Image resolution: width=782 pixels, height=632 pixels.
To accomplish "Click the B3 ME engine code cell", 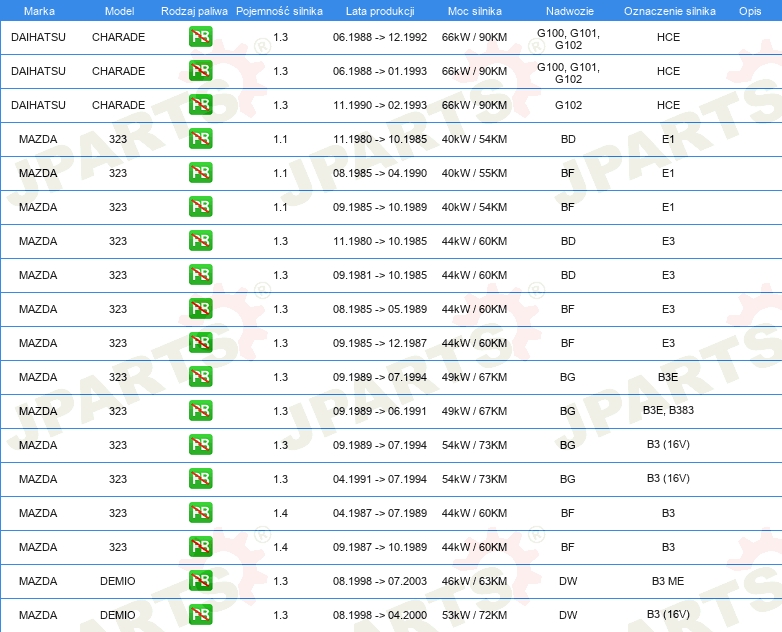I will click(668, 581).
